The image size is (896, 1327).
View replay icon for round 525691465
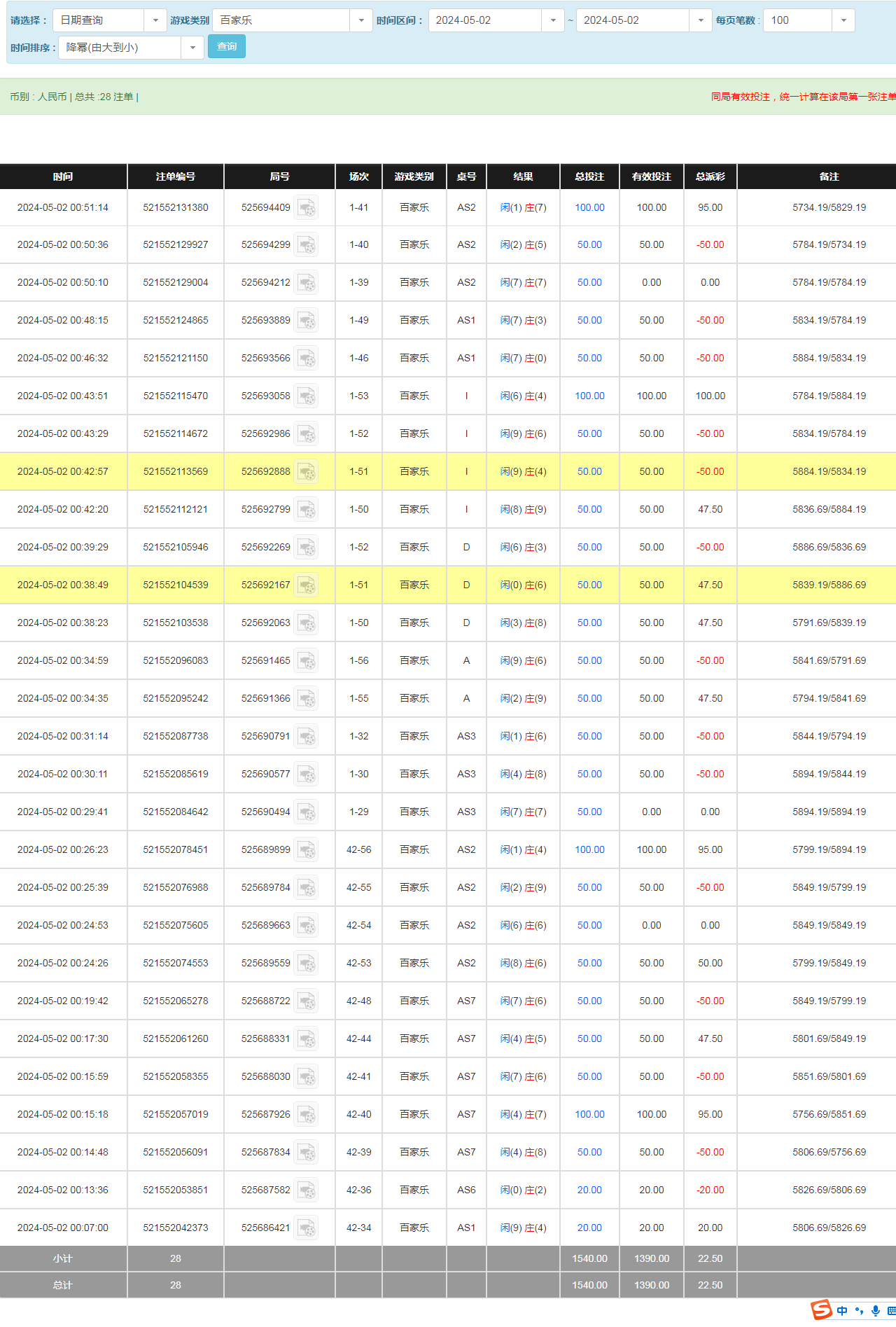pos(306,661)
